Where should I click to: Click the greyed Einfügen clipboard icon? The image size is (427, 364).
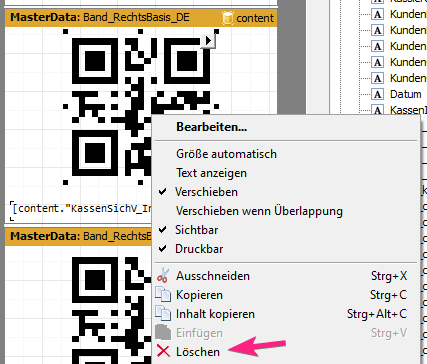pos(163,333)
